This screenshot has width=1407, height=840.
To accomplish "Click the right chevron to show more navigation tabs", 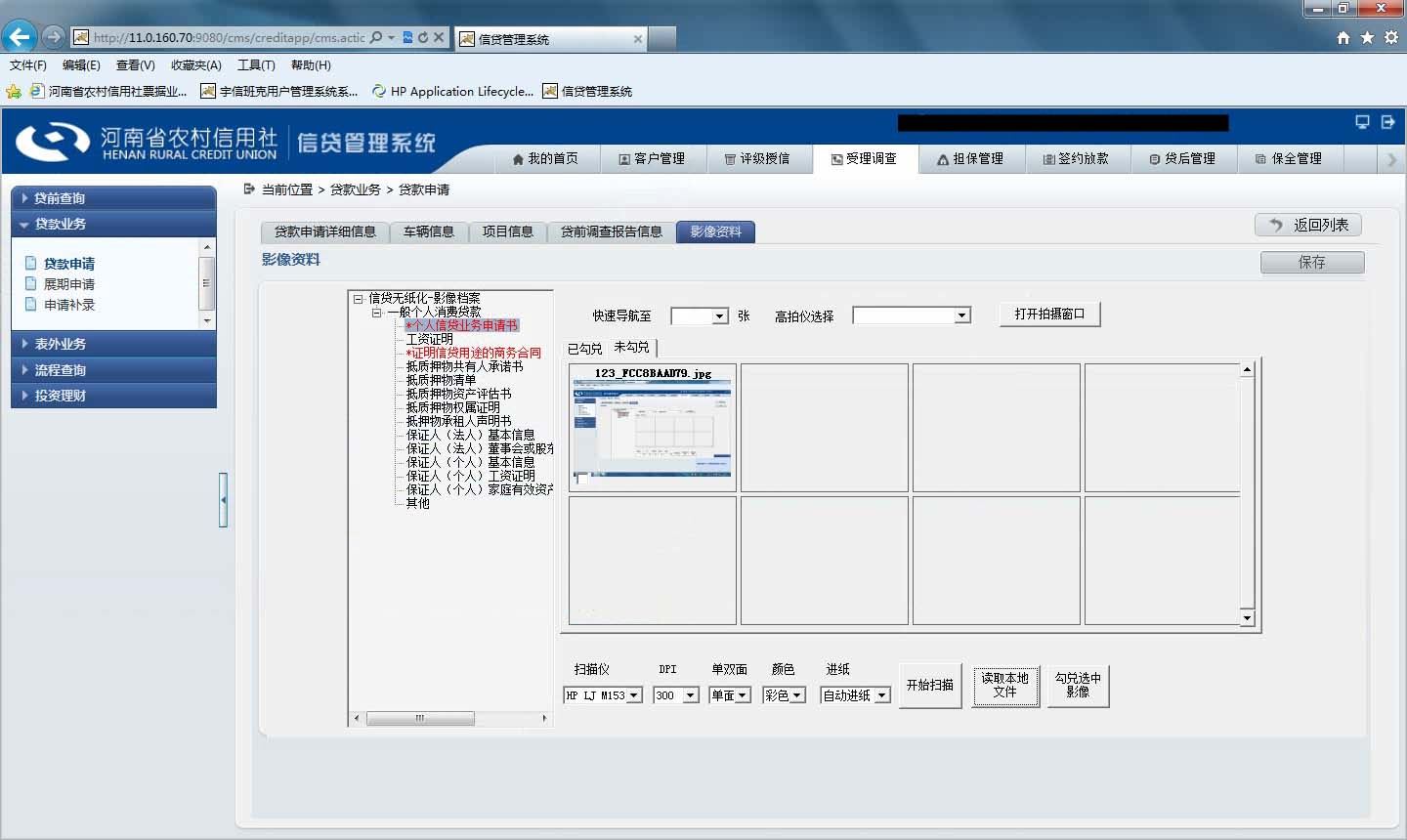I will pyautogui.click(x=1392, y=159).
